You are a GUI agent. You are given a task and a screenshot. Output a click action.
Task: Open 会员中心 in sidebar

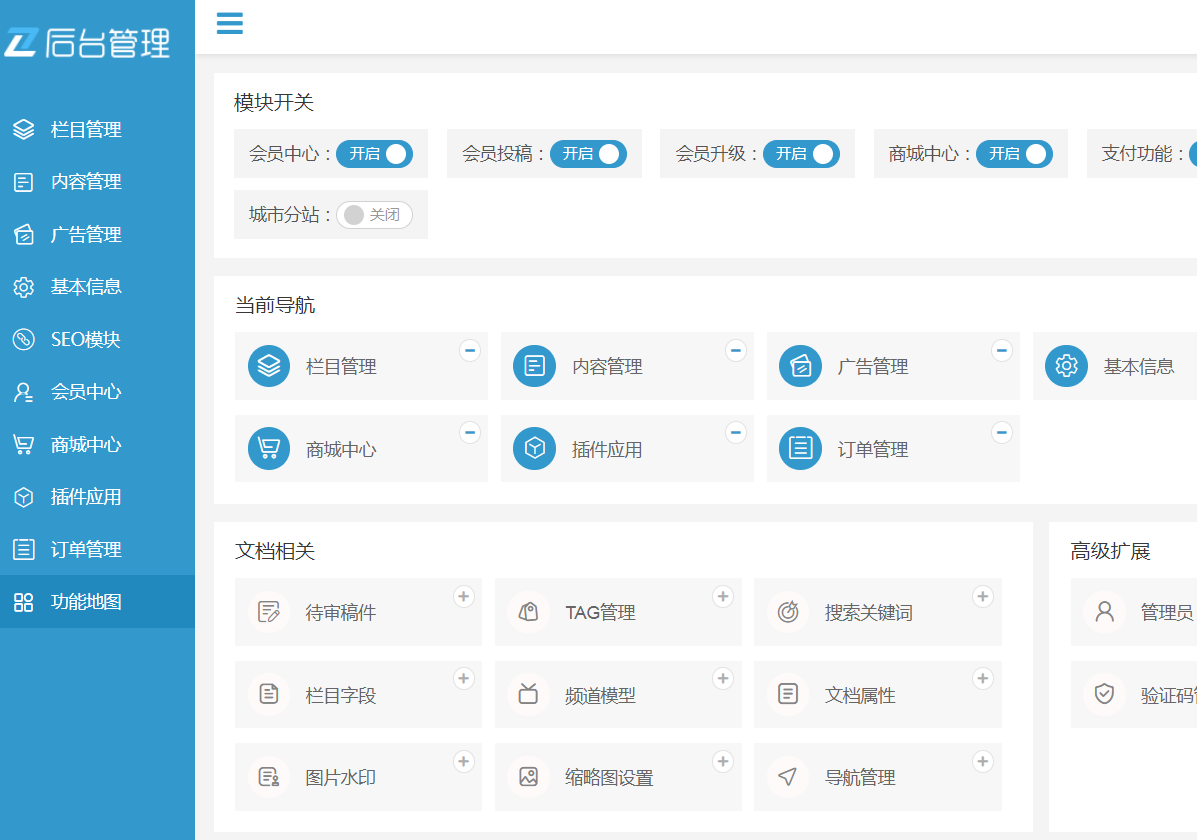97,392
